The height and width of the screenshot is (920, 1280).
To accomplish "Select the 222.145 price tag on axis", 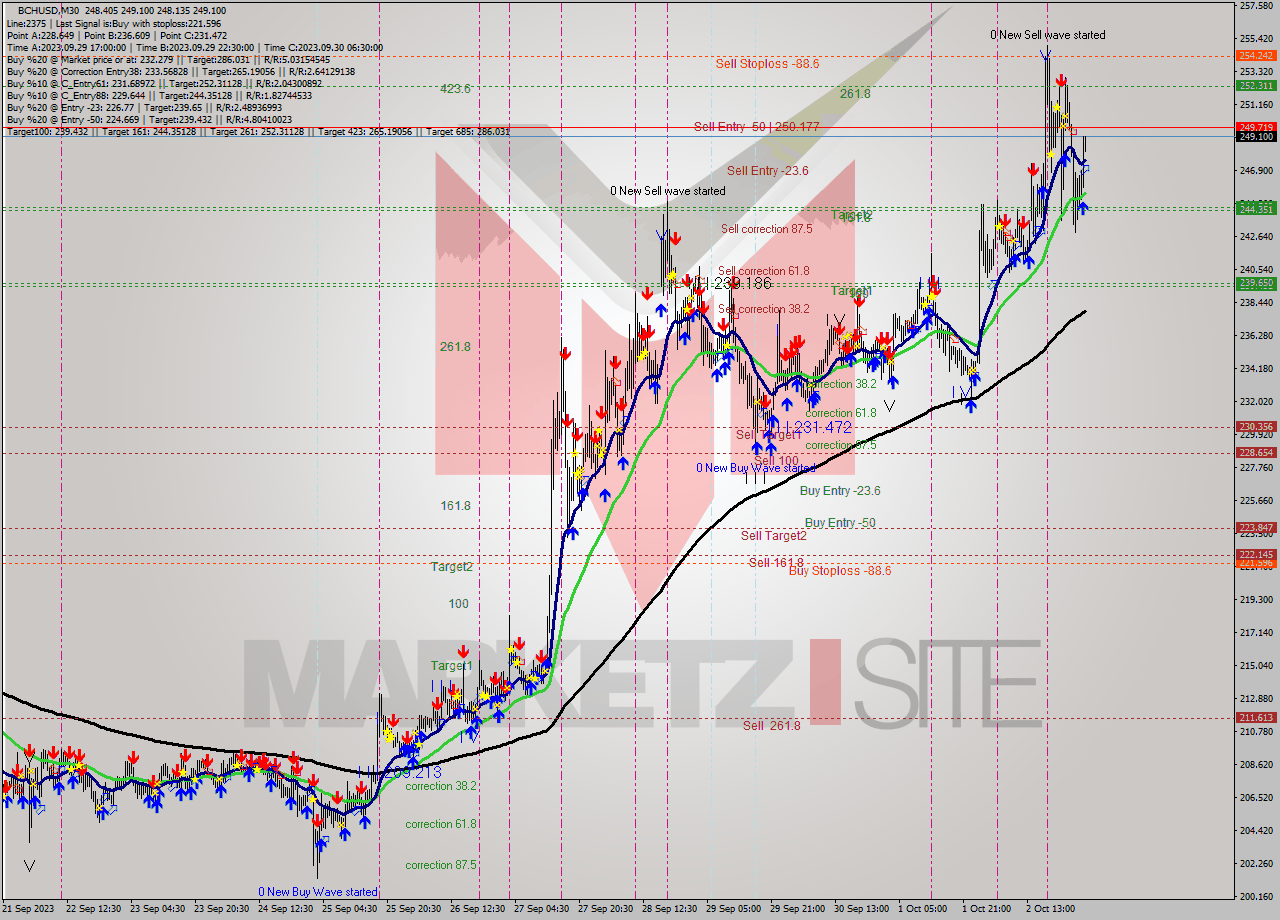I will (x=1256, y=554).
